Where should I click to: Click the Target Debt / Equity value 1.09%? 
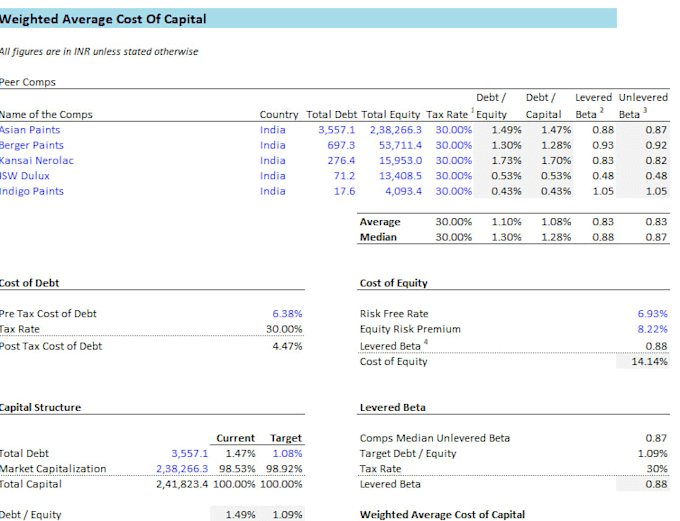pyautogui.click(x=652, y=453)
